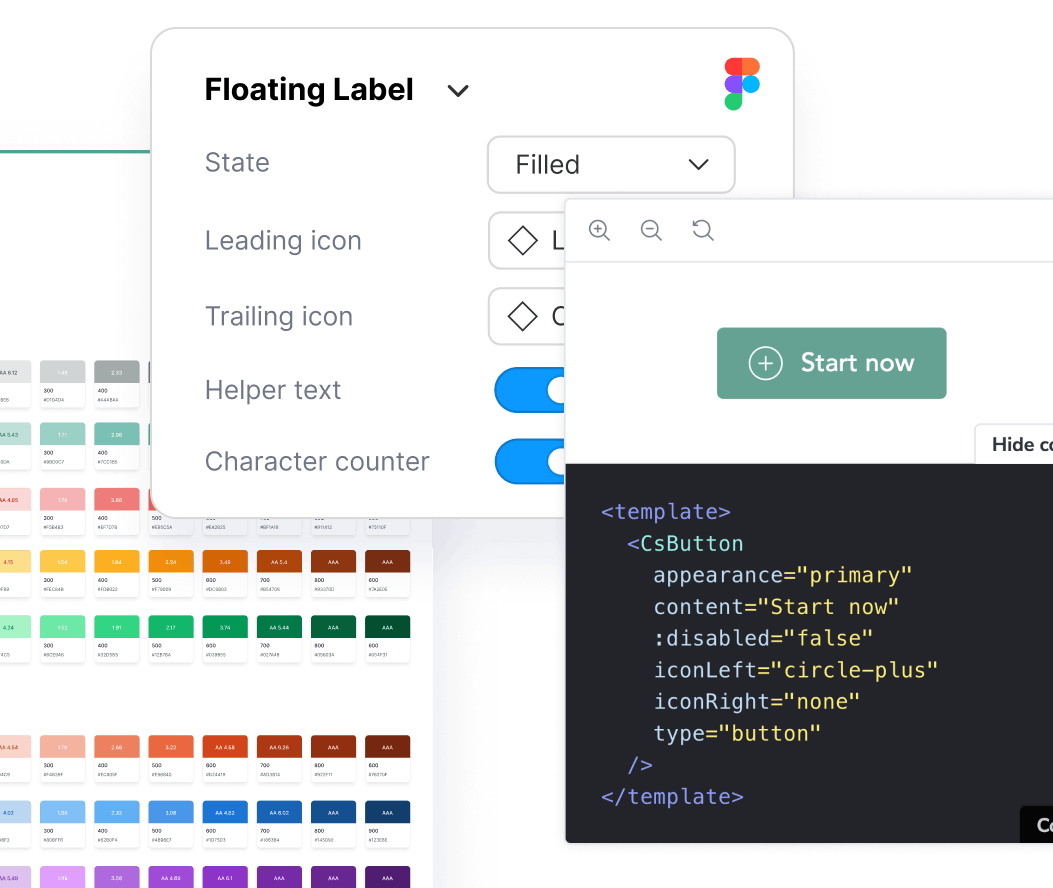
Task: Choose the blue 700 swatch labeled AA 6.02
Action: tap(279, 812)
